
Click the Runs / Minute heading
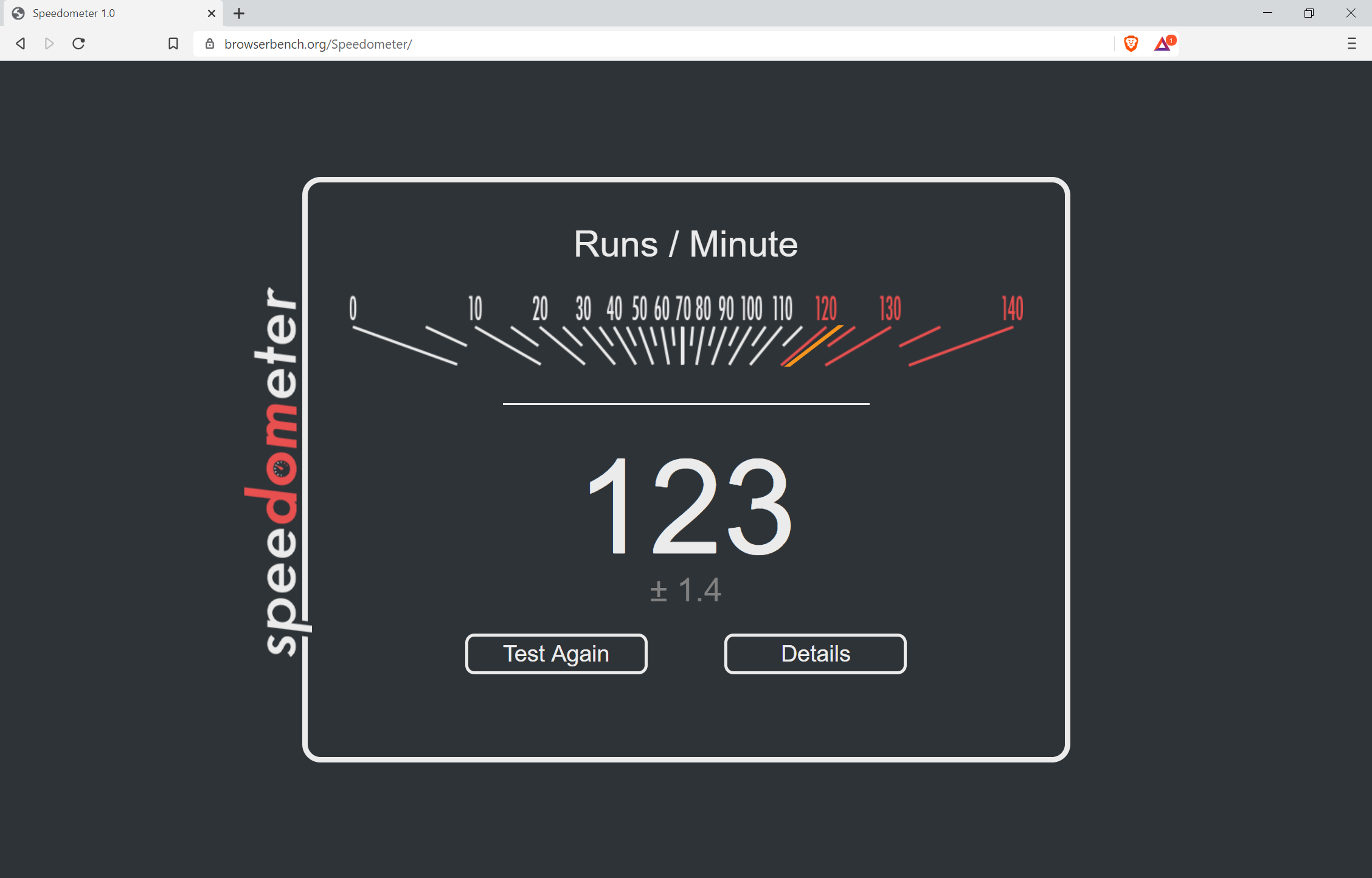pyautogui.click(x=686, y=244)
